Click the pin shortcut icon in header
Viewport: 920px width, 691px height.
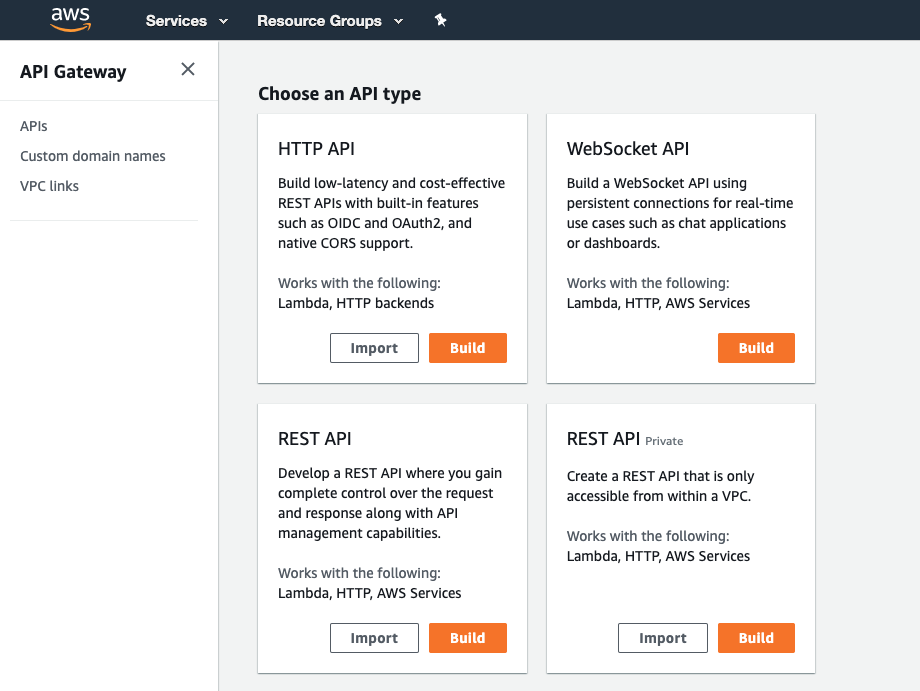440,20
